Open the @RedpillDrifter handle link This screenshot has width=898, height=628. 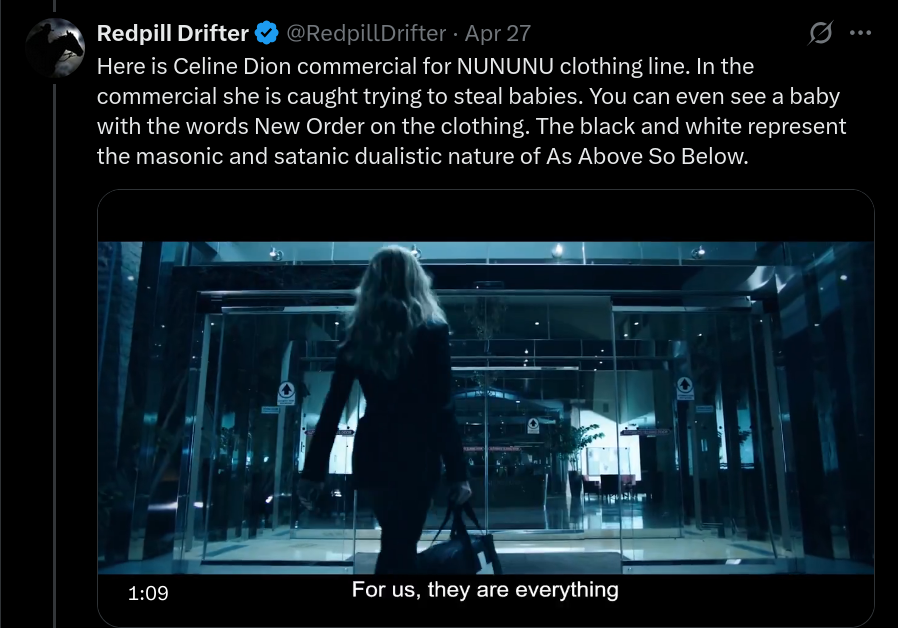coord(366,33)
